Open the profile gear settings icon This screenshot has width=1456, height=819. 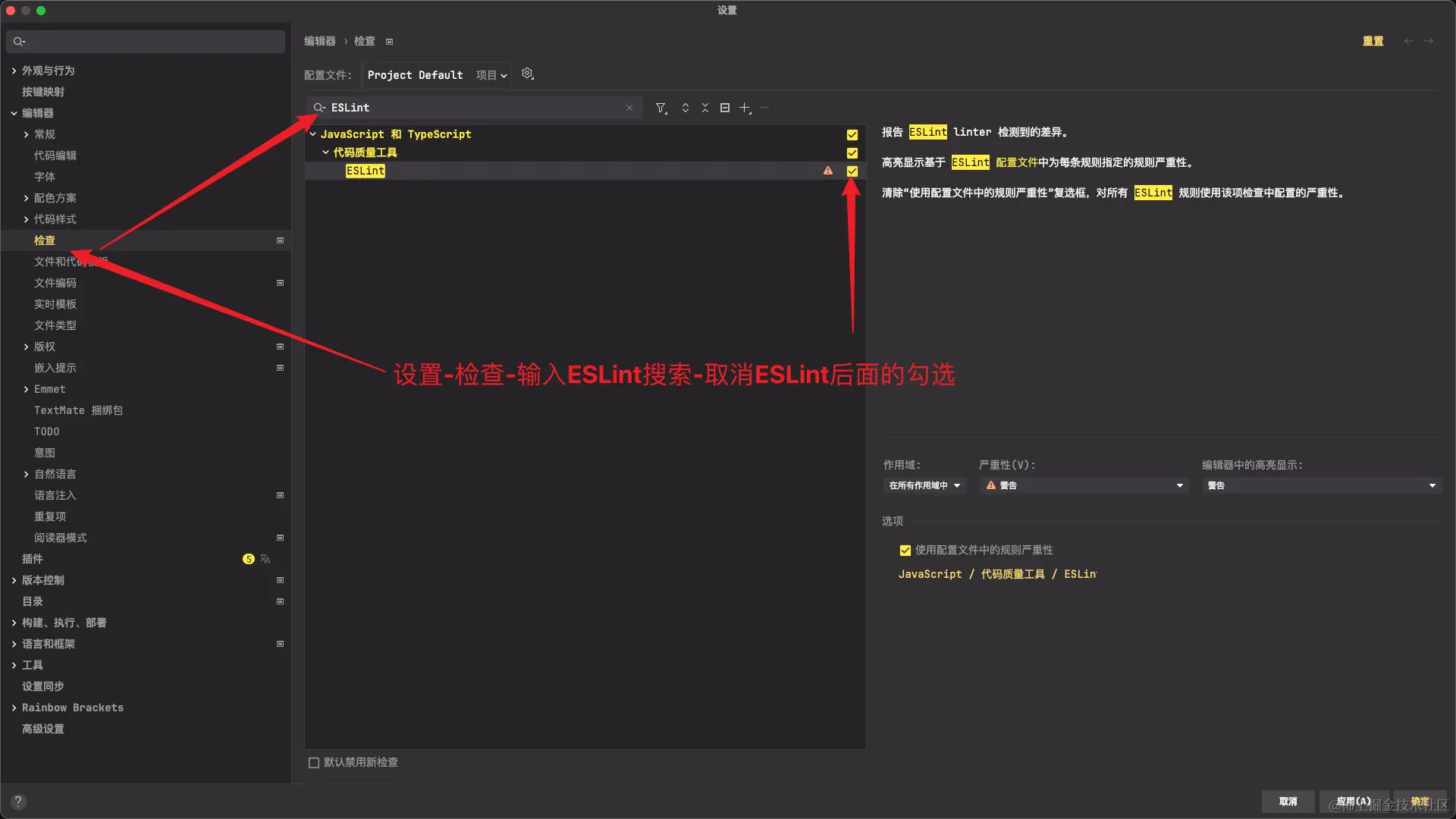(x=528, y=74)
